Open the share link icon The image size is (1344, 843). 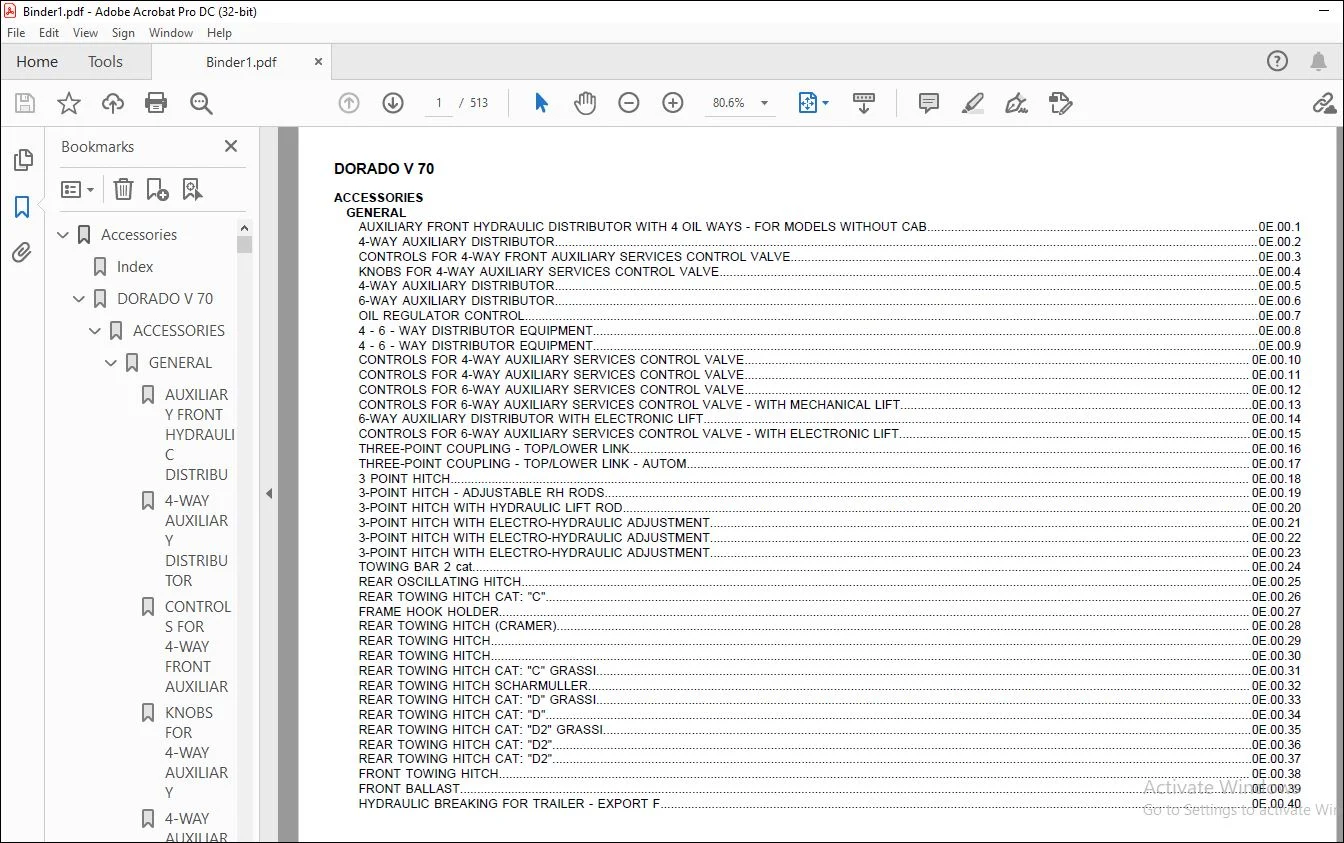click(x=1324, y=103)
